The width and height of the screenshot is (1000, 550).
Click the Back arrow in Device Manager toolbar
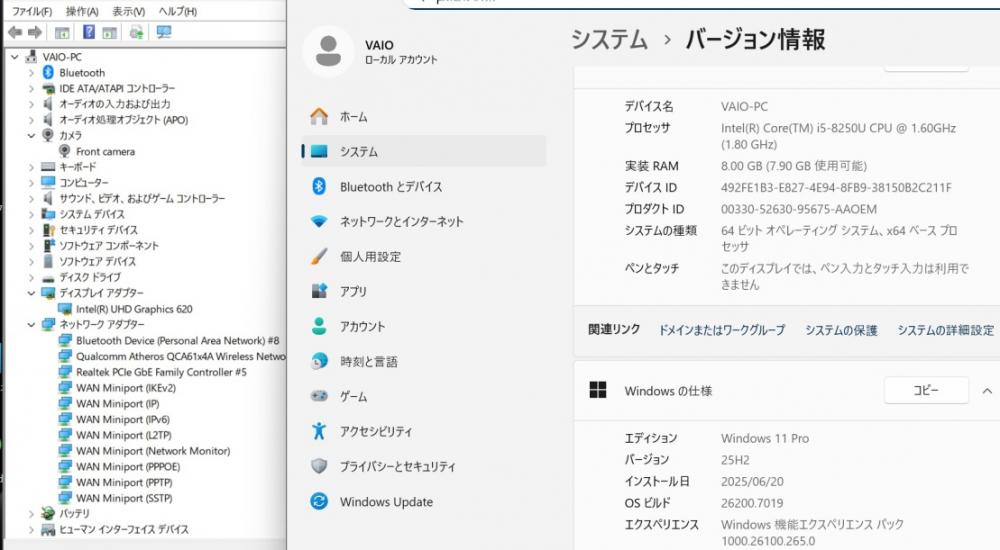pyautogui.click(x=15, y=32)
